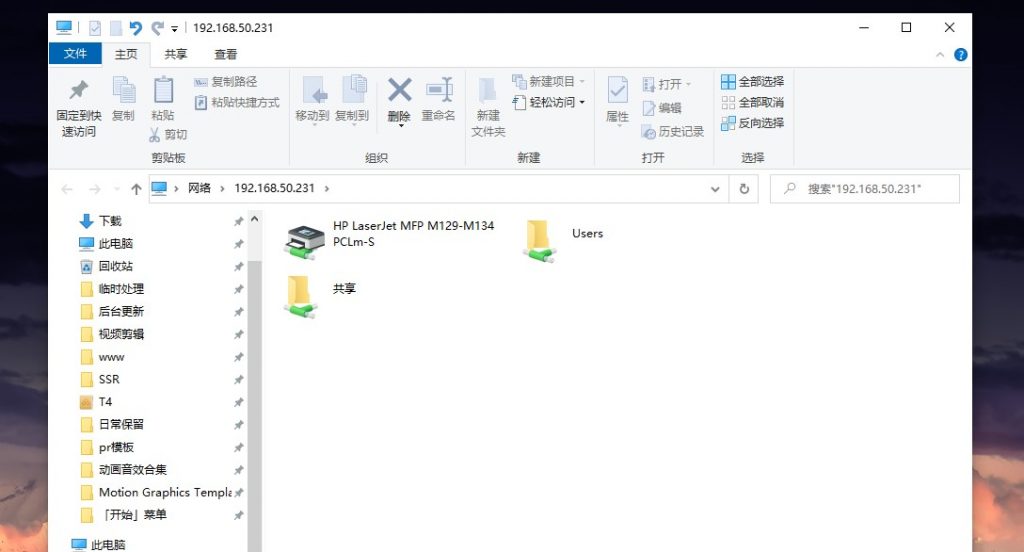Click the redo arrow in title bar

pos(157,28)
